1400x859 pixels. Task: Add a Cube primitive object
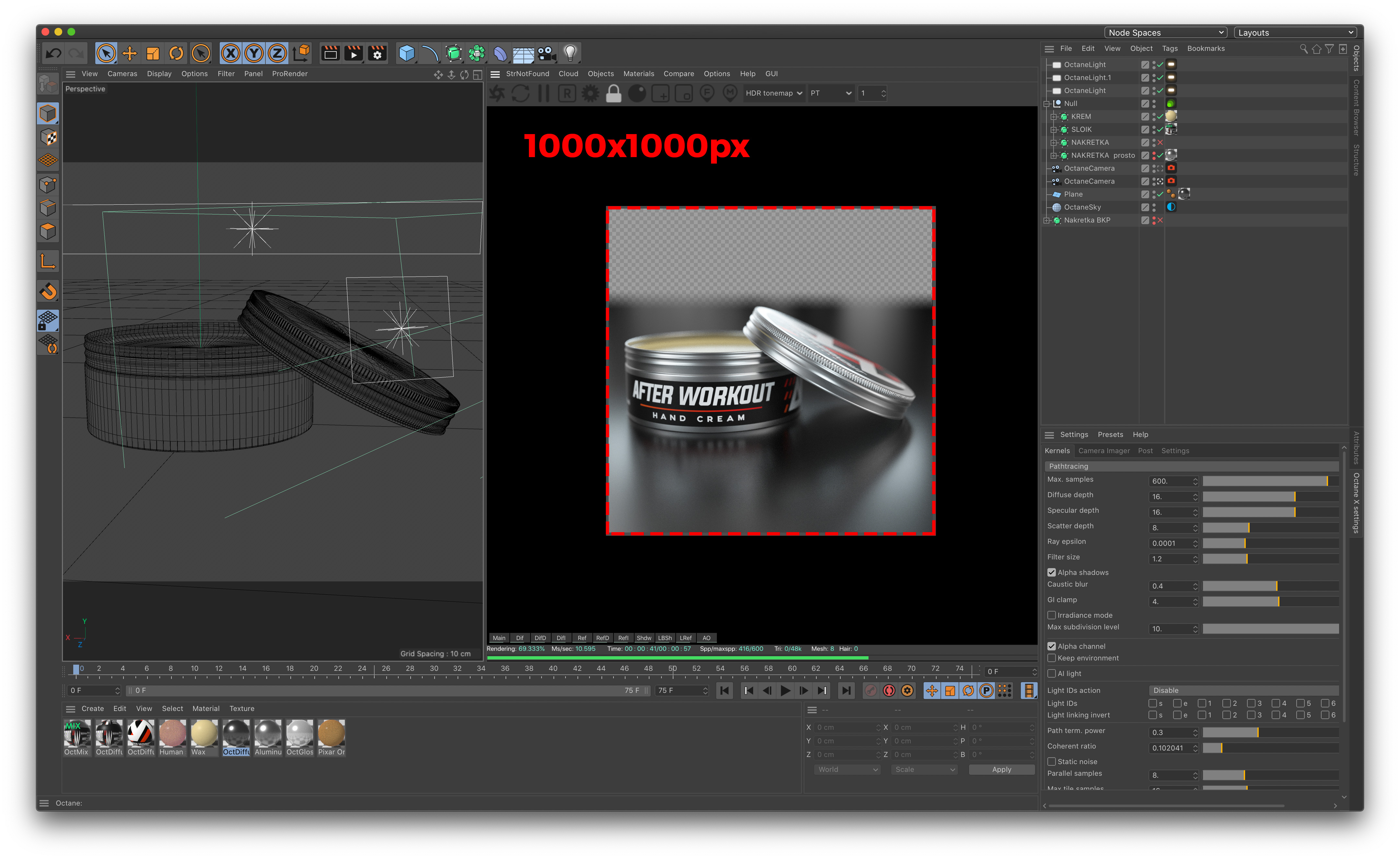[x=406, y=53]
